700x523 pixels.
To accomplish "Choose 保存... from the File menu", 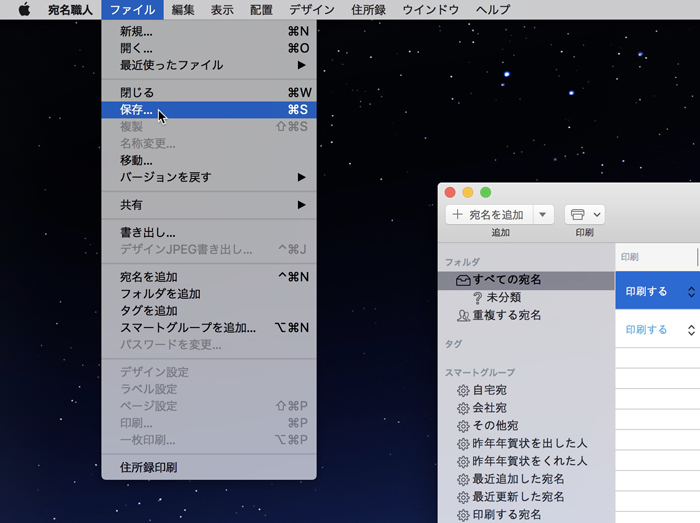I will click(x=137, y=109).
